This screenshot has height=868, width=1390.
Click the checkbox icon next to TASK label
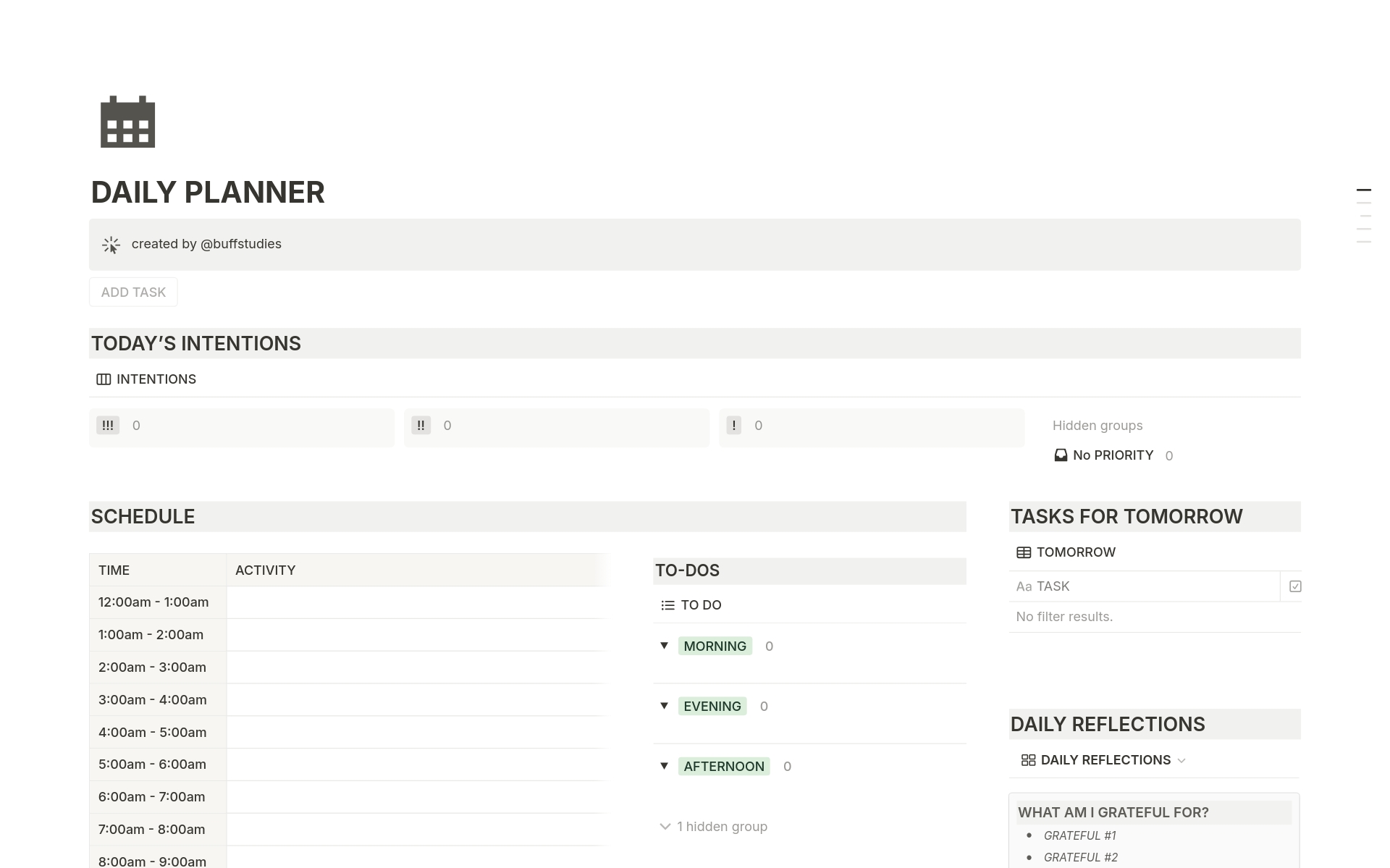tap(1295, 586)
